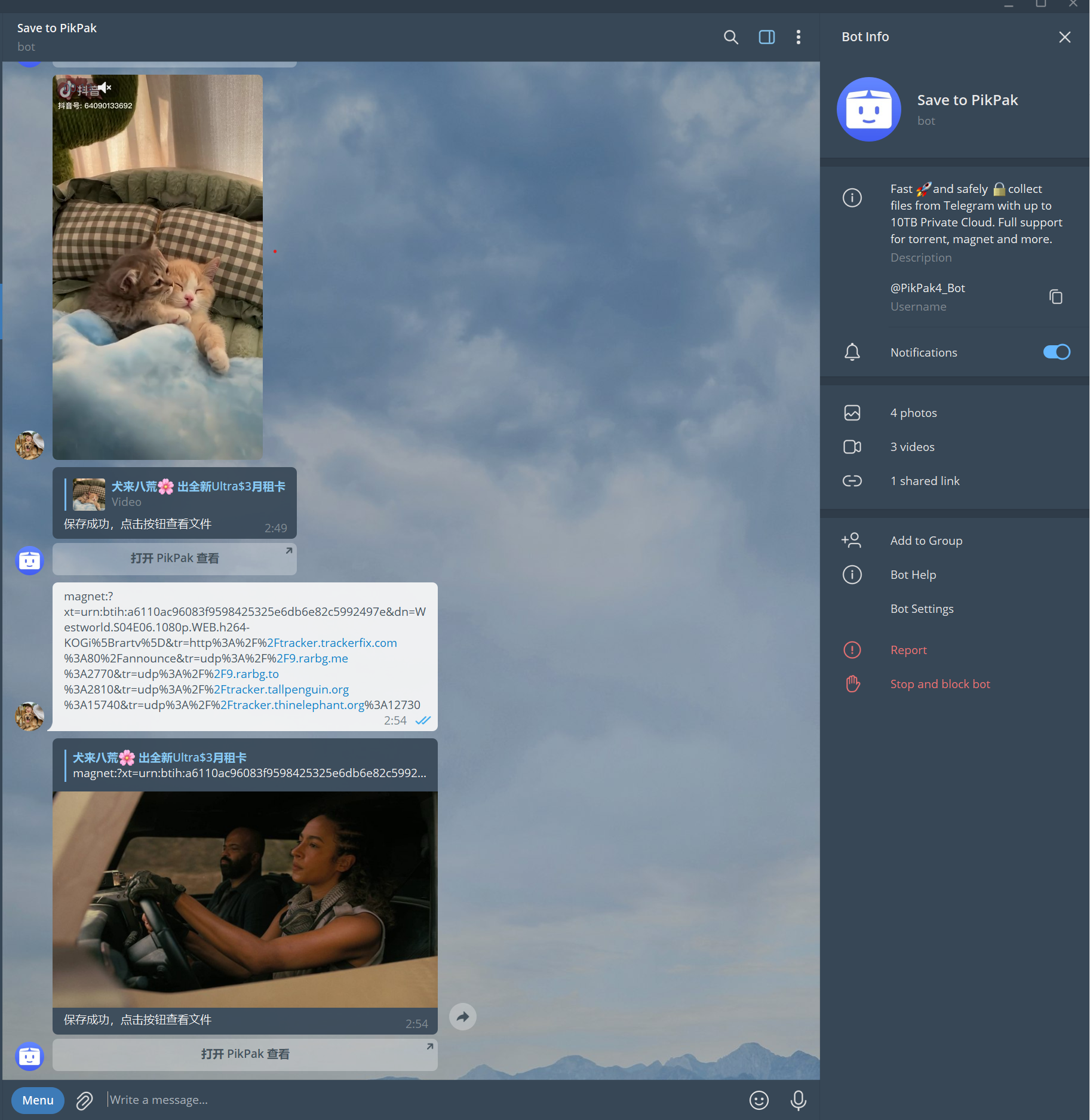Click the forward arrow beside the Westworld preview
The width and height of the screenshot is (1090, 1120).
pos(463,1017)
